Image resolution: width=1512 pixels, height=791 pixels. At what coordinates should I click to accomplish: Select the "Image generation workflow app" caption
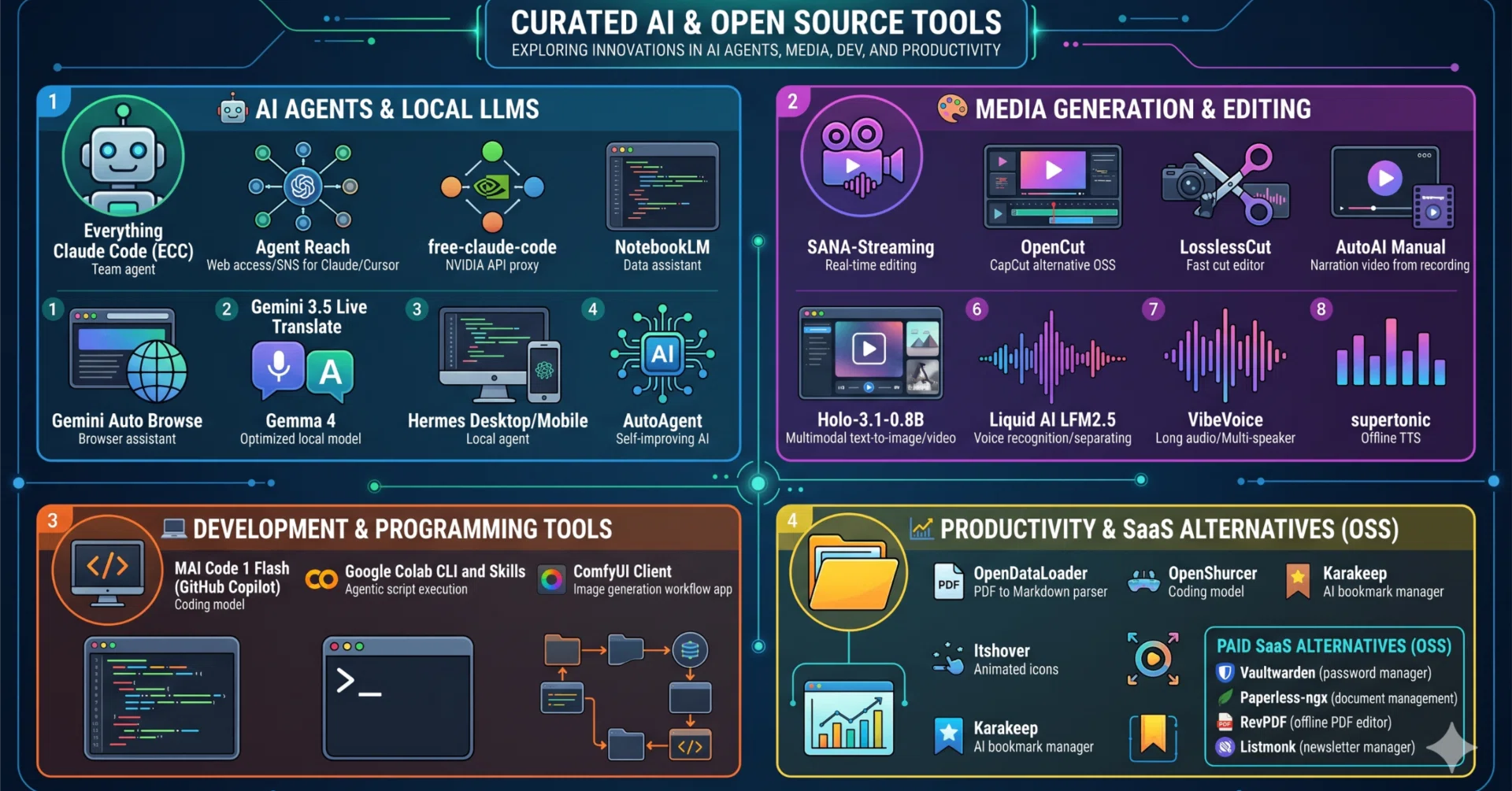tap(653, 590)
